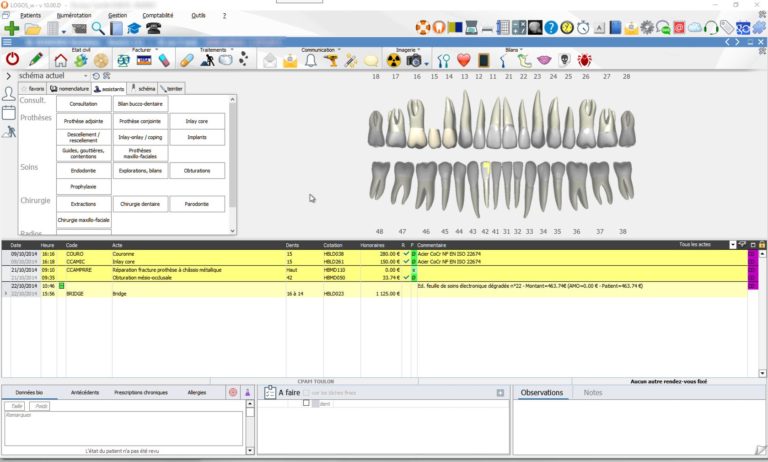
Task: Click the magnifying glass search icon
Action: tap(98, 29)
